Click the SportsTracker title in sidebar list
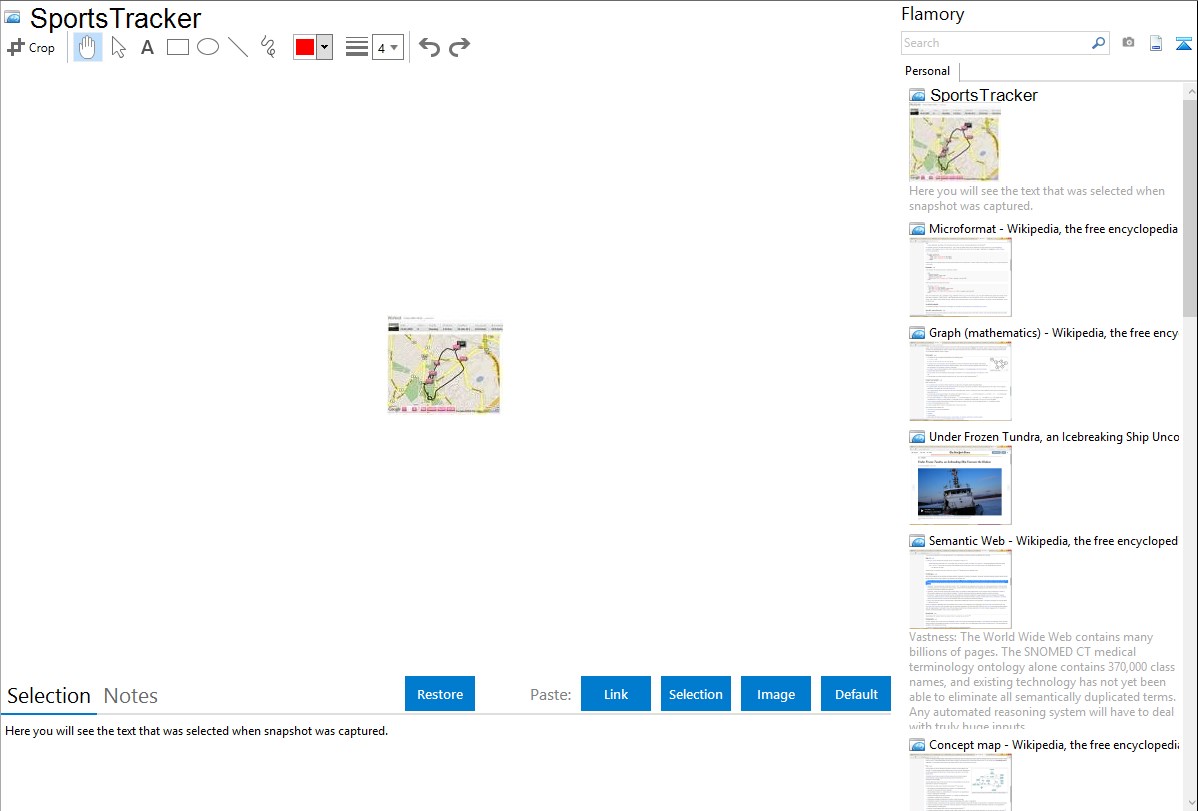Viewport: 1198px width, 811px height. (x=983, y=96)
